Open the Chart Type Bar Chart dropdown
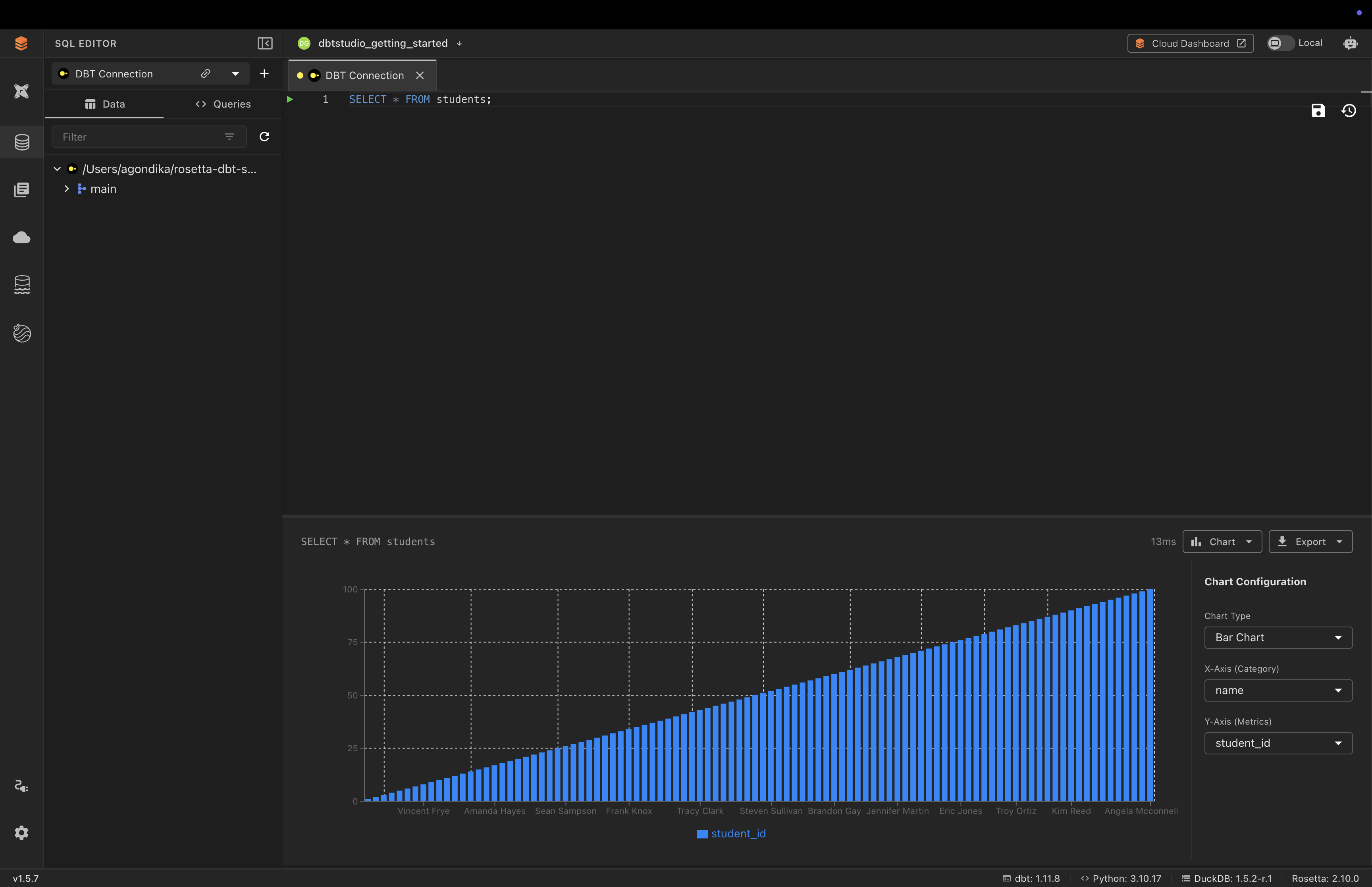The width and height of the screenshot is (1372, 887). (1278, 638)
